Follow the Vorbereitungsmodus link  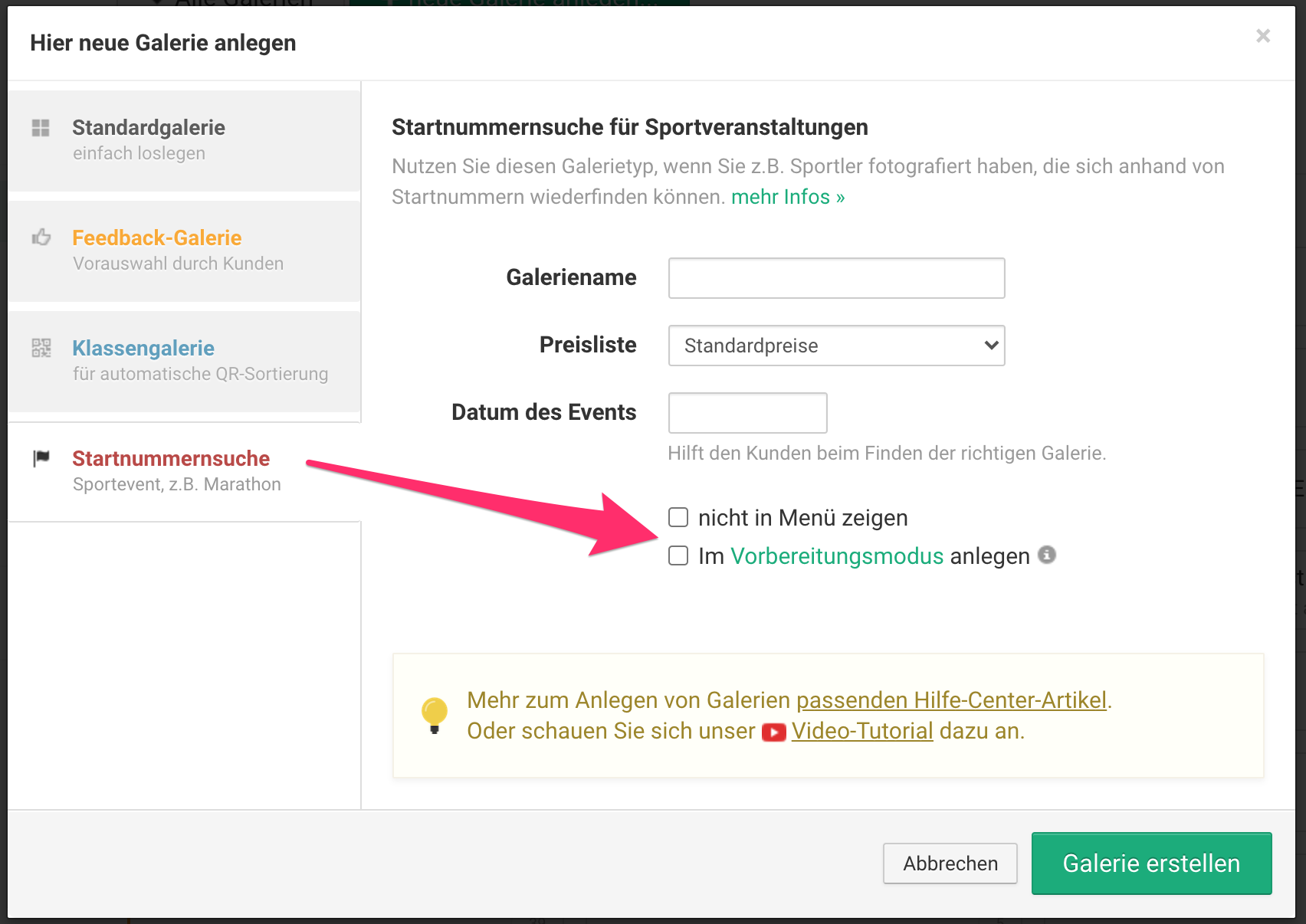pos(837,556)
